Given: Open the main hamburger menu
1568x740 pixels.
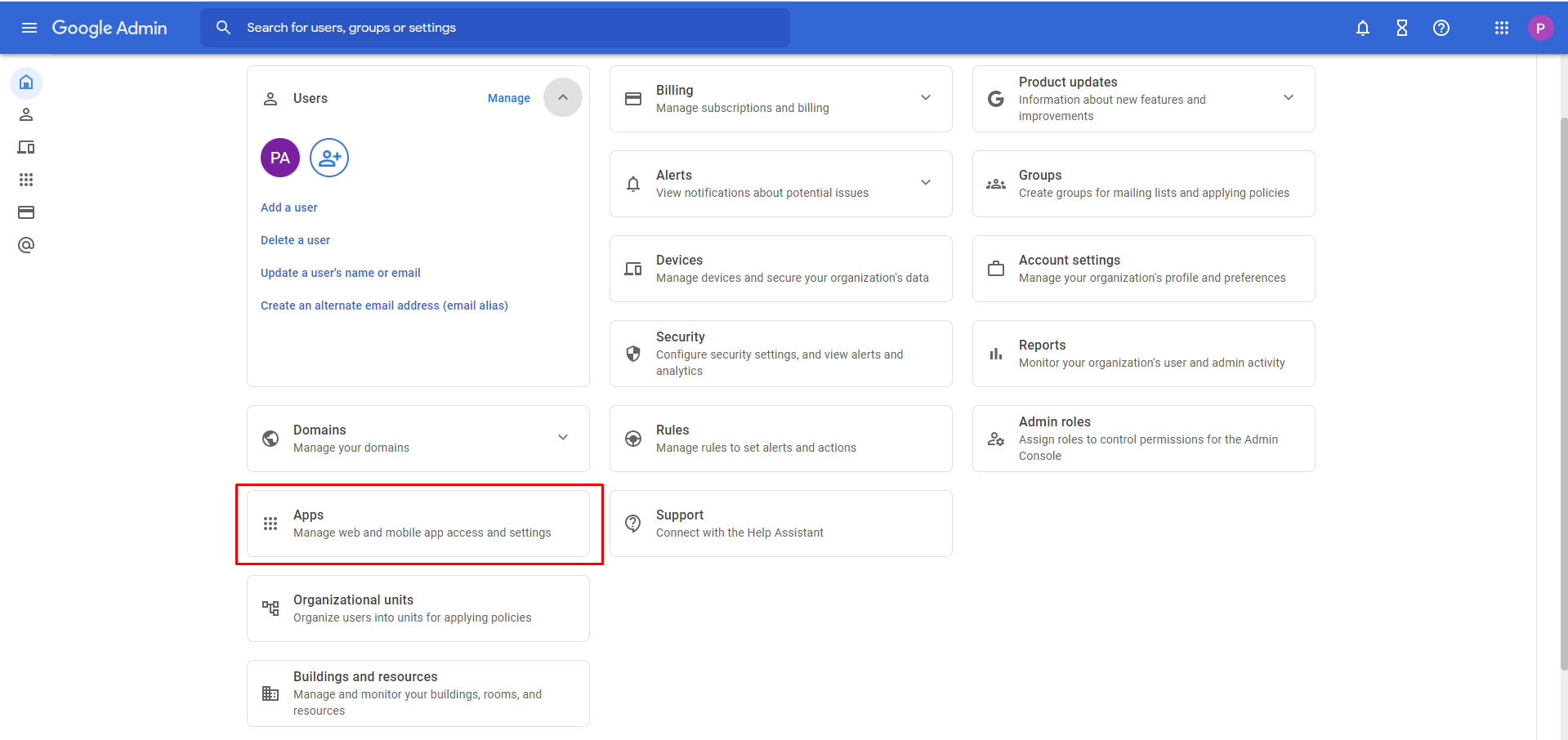Looking at the screenshot, I should [x=29, y=28].
